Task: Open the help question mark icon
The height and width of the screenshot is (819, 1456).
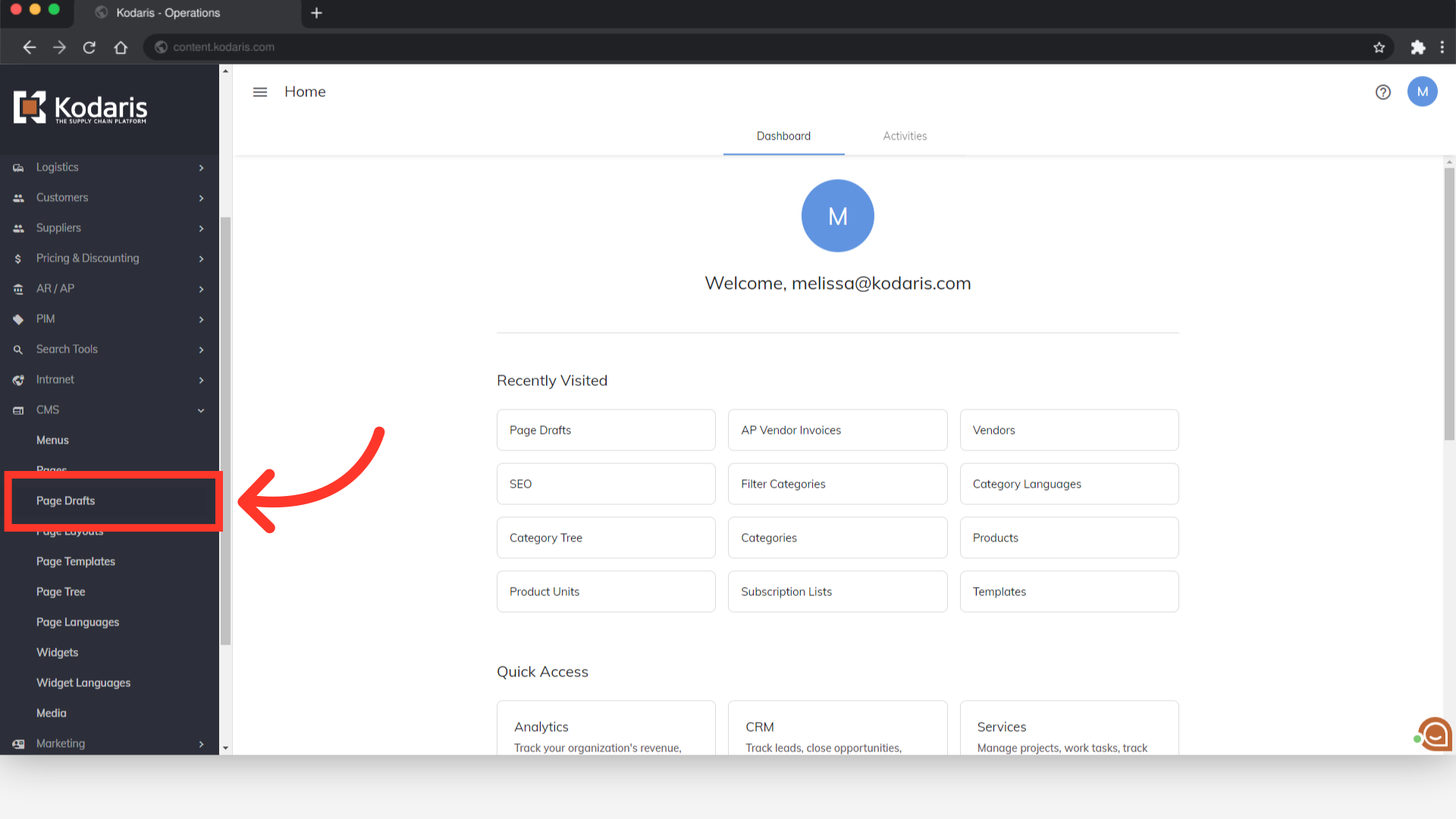Action: click(x=1382, y=92)
